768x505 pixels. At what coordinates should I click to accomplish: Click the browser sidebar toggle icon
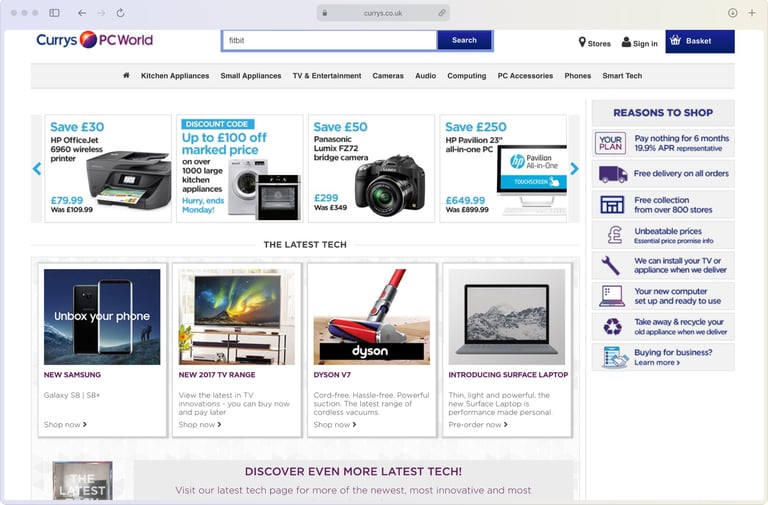(x=54, y=13)
